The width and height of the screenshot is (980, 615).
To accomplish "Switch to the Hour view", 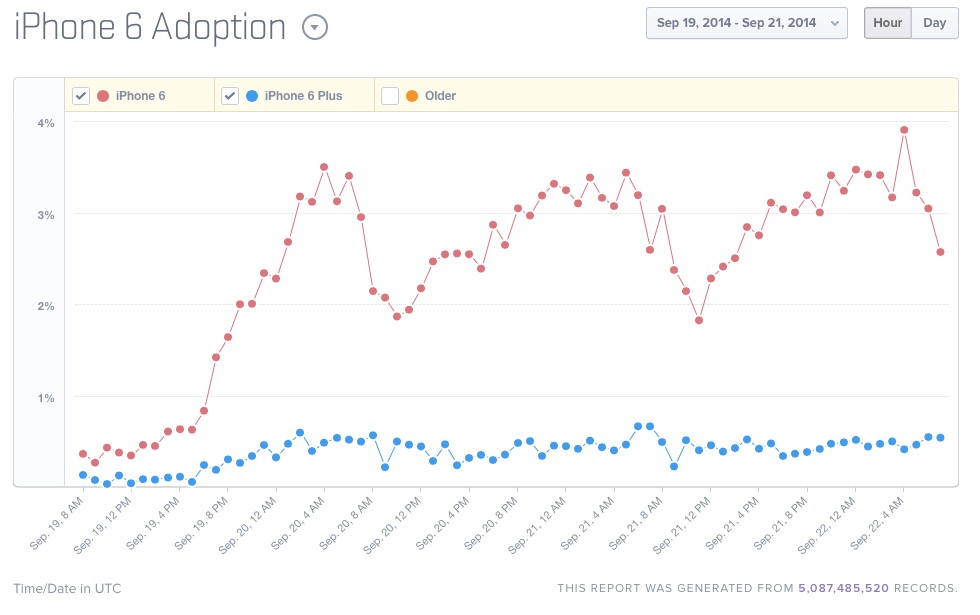I will pos(887,23).
